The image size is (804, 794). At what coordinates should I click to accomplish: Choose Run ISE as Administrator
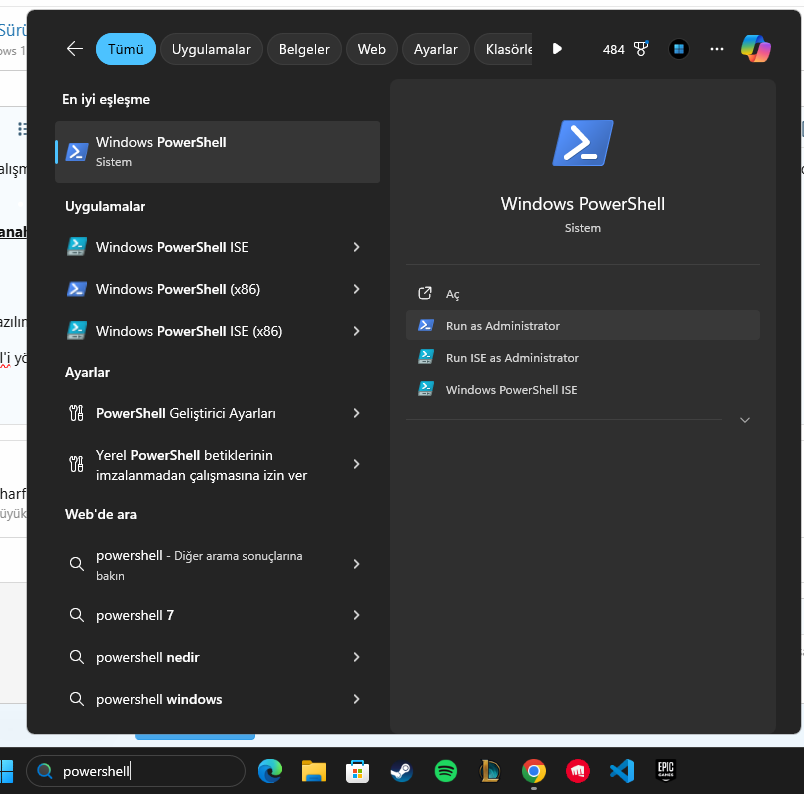pos(583,358)
